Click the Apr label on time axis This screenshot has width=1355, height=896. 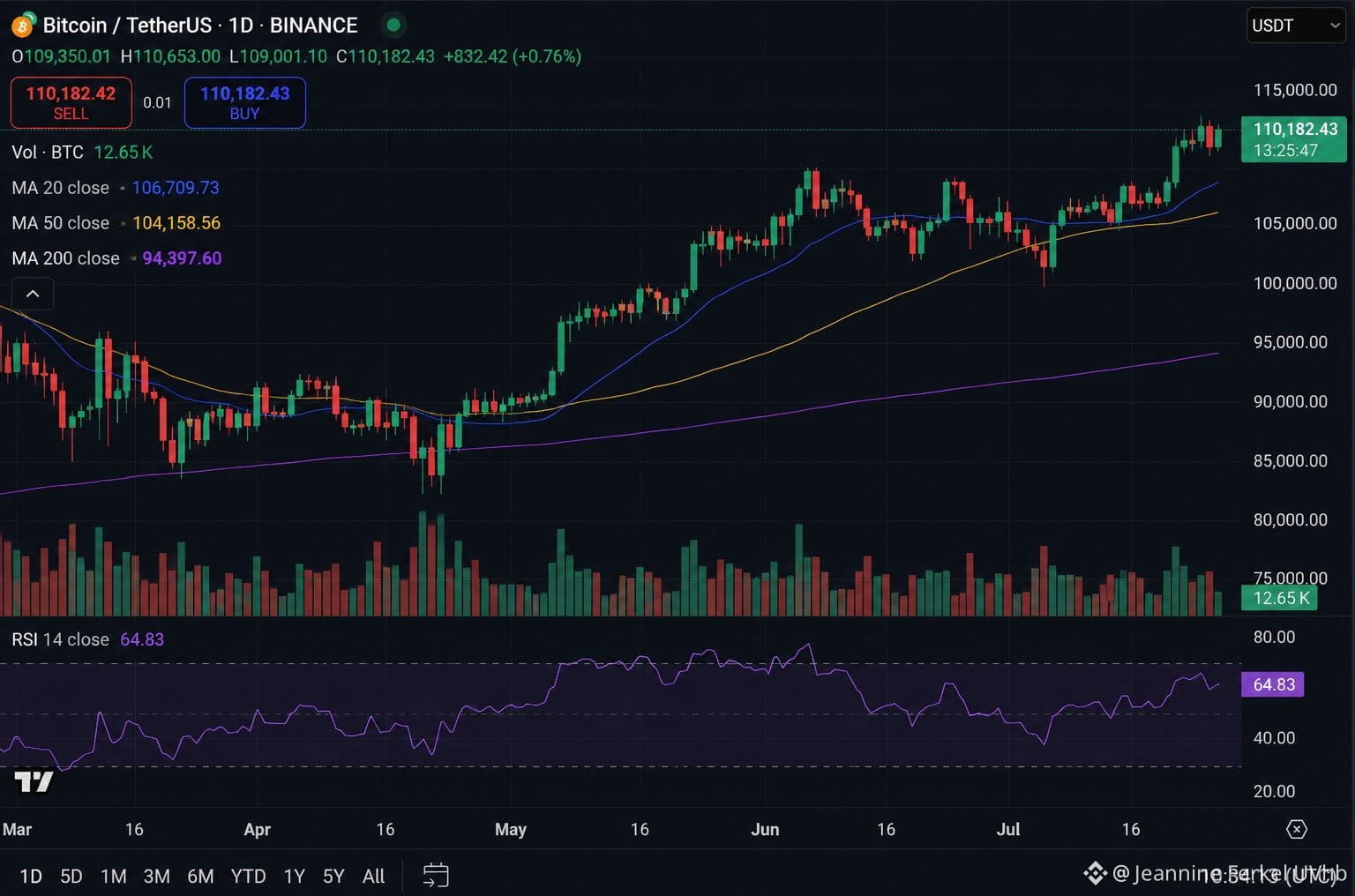[x=257, y=829]
